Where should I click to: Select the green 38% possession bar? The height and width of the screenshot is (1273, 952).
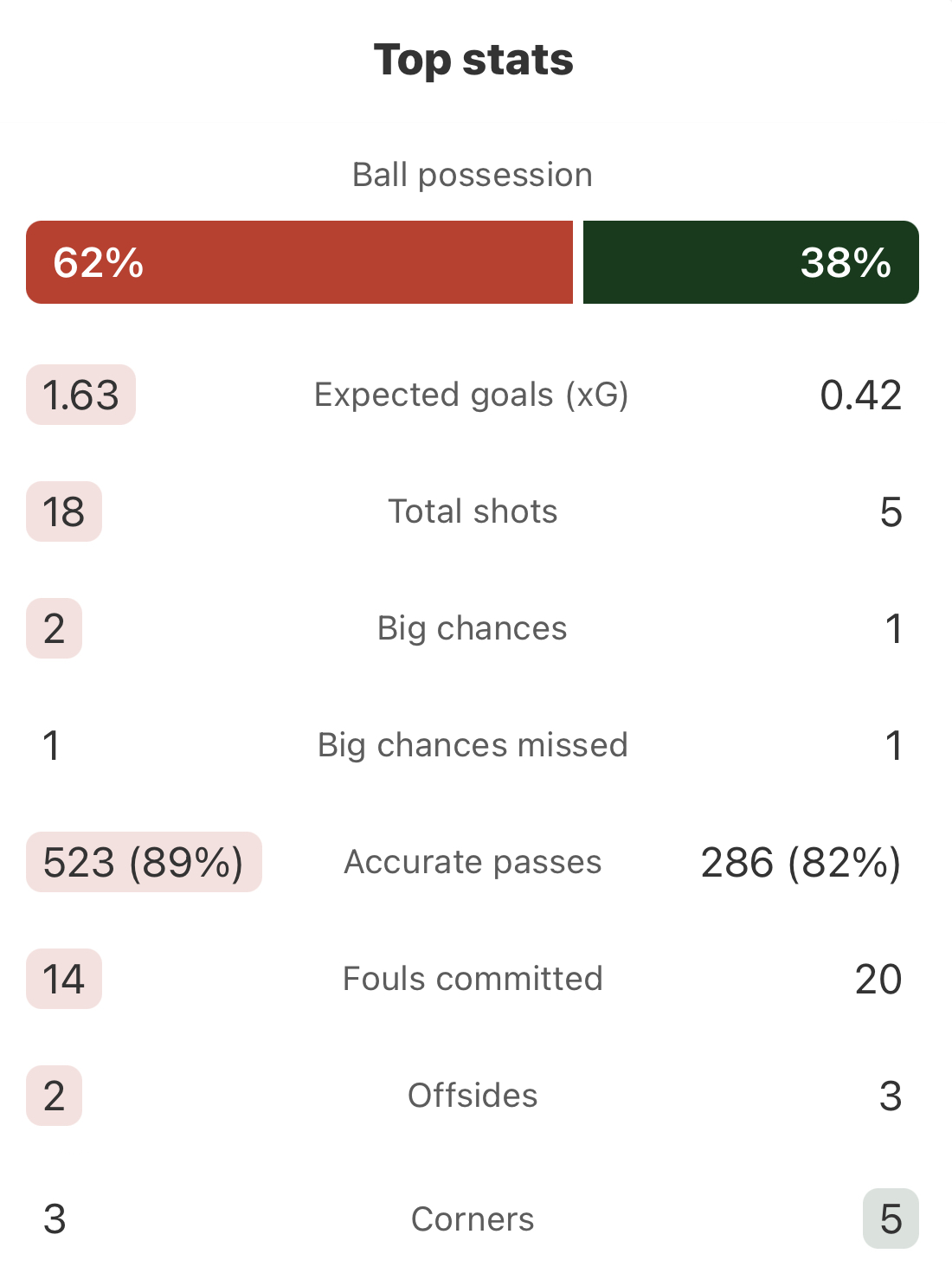pyautogui.click(x=751, y=262)
